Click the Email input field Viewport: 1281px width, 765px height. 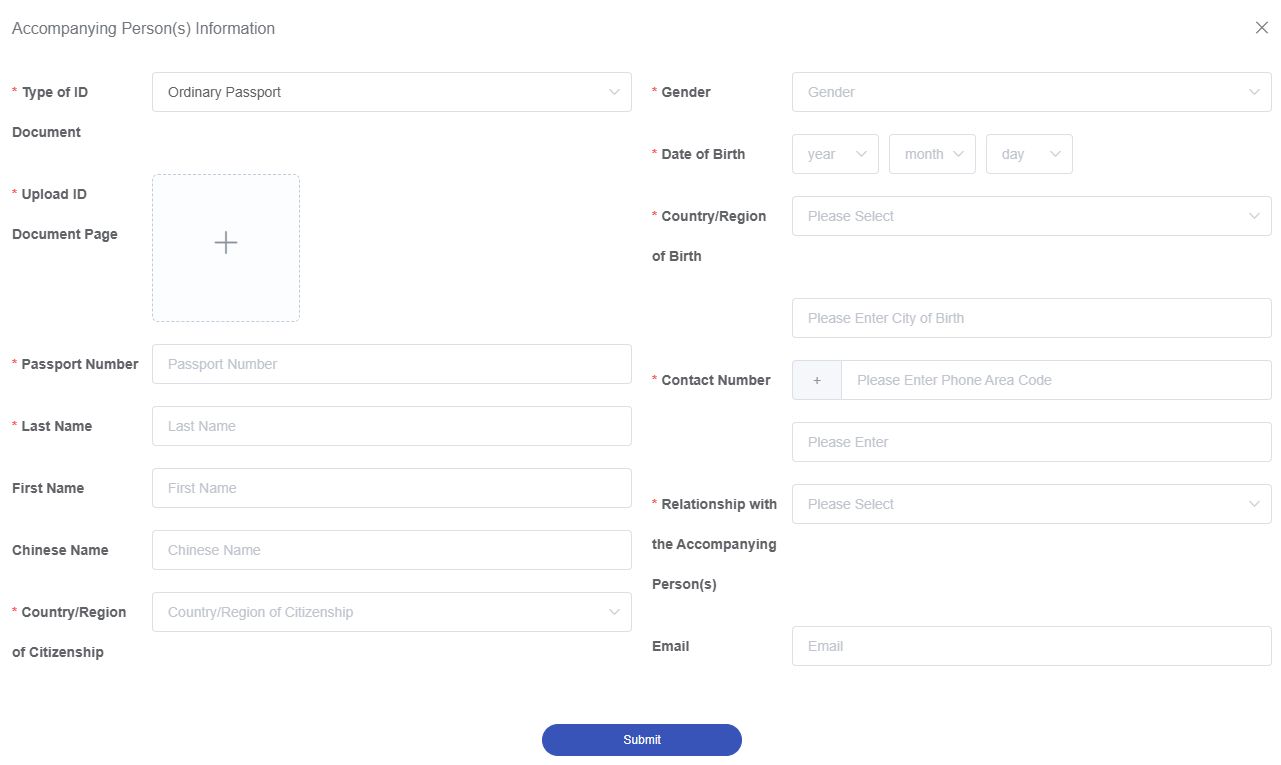coord(1031,646)
